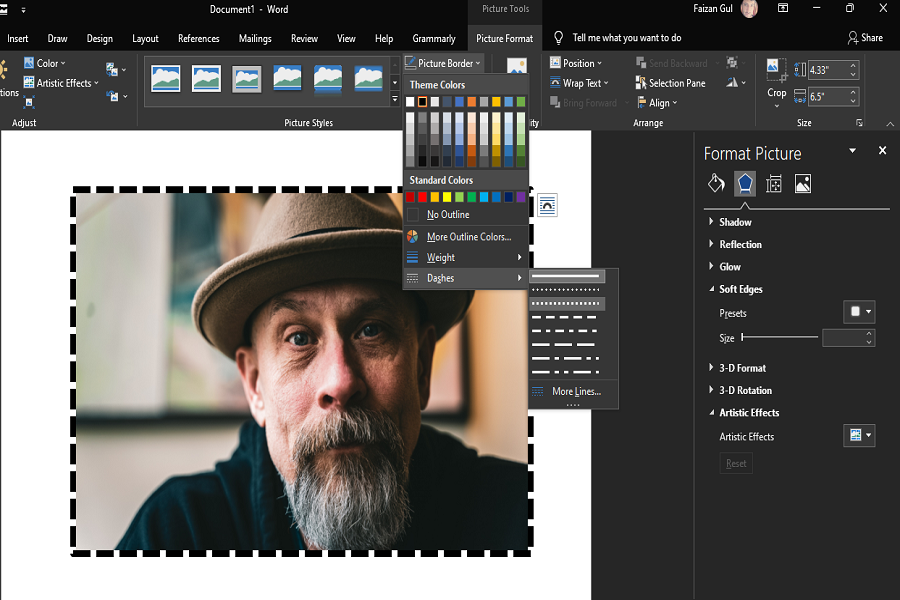Open the Soft Edges Presets dropdown

(x=858, y=312)
